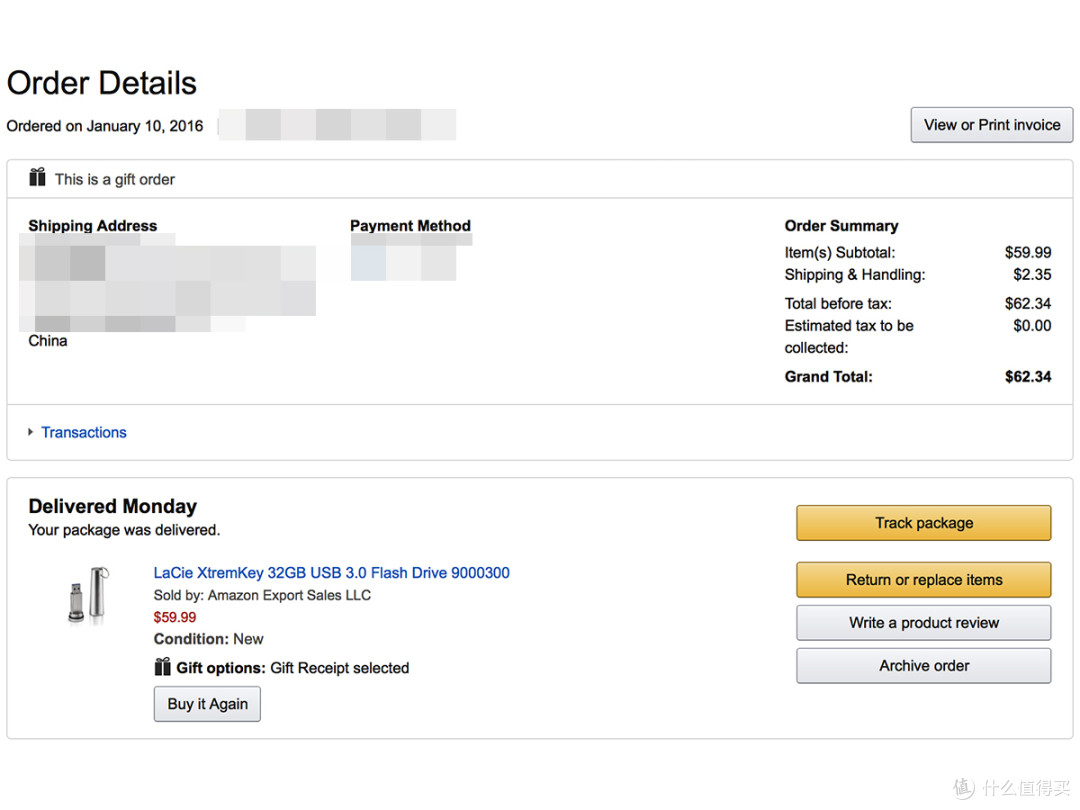Screen dimensions: 1080x810
Task: Open Write a product review
Action: click(924, 623)
